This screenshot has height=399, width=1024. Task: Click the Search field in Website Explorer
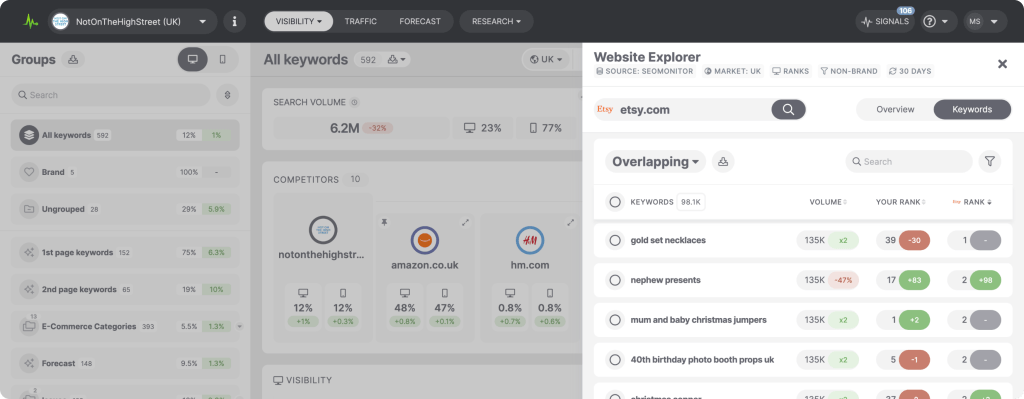(909, 161)
